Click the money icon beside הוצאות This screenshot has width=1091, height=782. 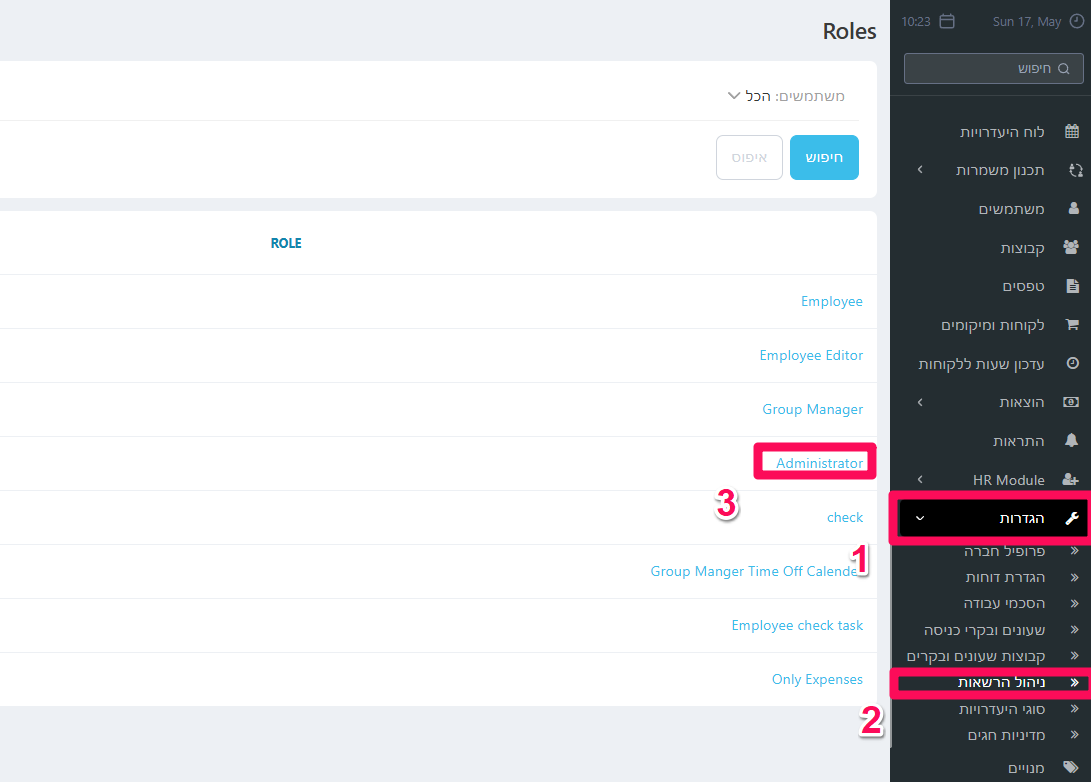pos(1072,402)
